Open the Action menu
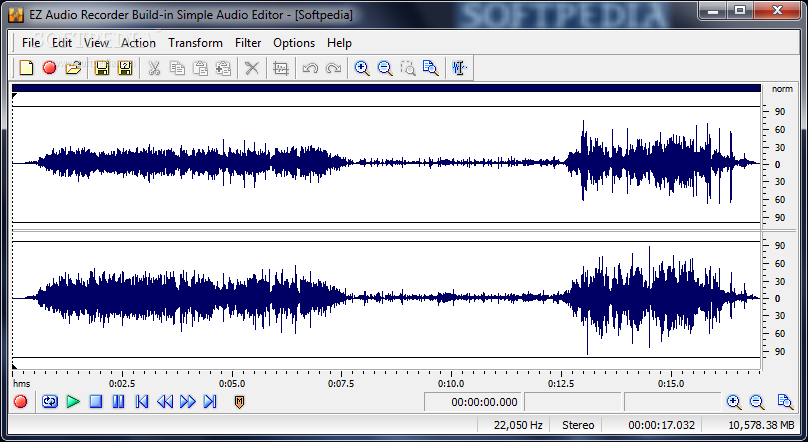This screenshot has width=808, height=442. 138,43
